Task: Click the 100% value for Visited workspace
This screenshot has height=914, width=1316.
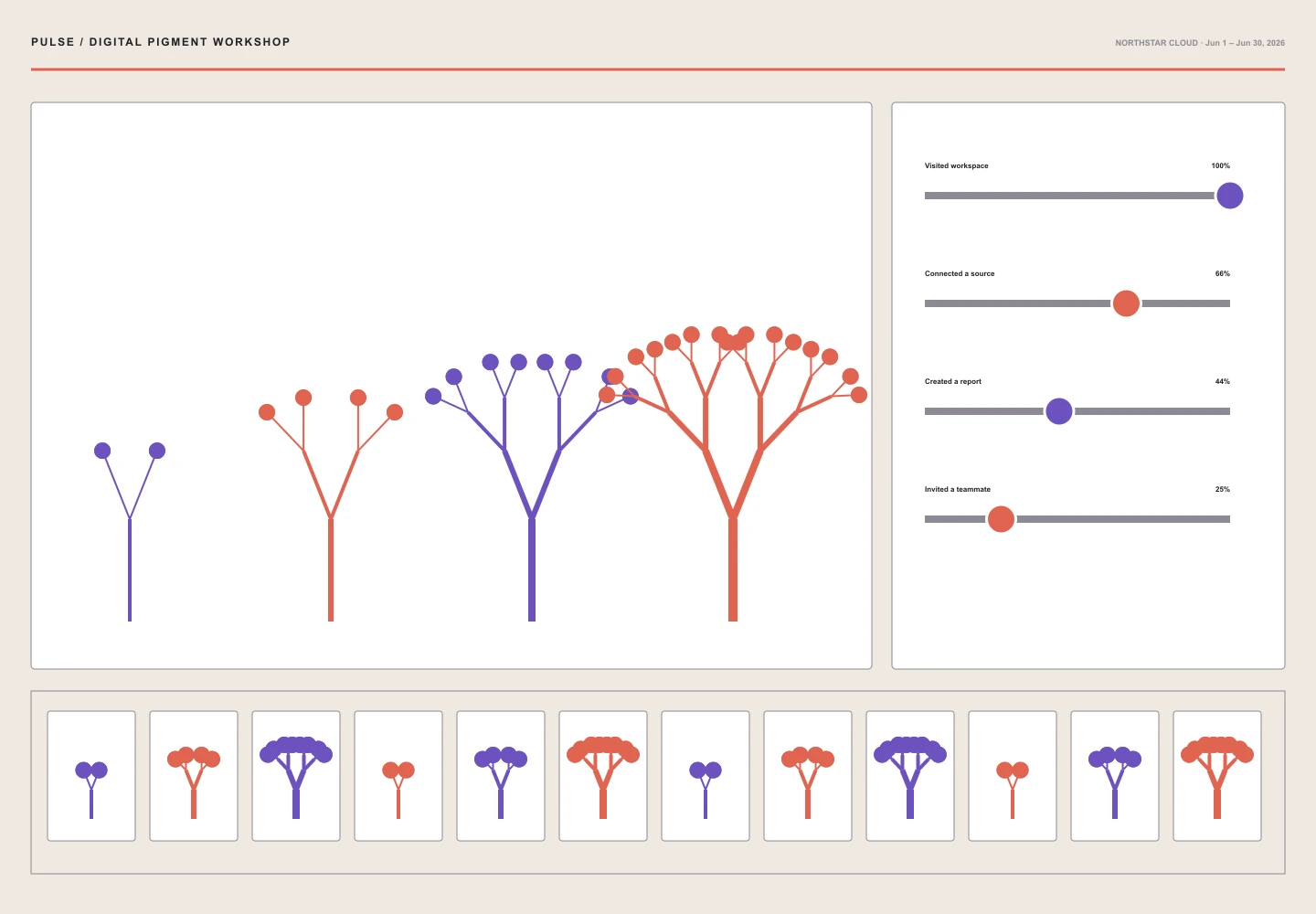Action: (x=1220, y=165)
